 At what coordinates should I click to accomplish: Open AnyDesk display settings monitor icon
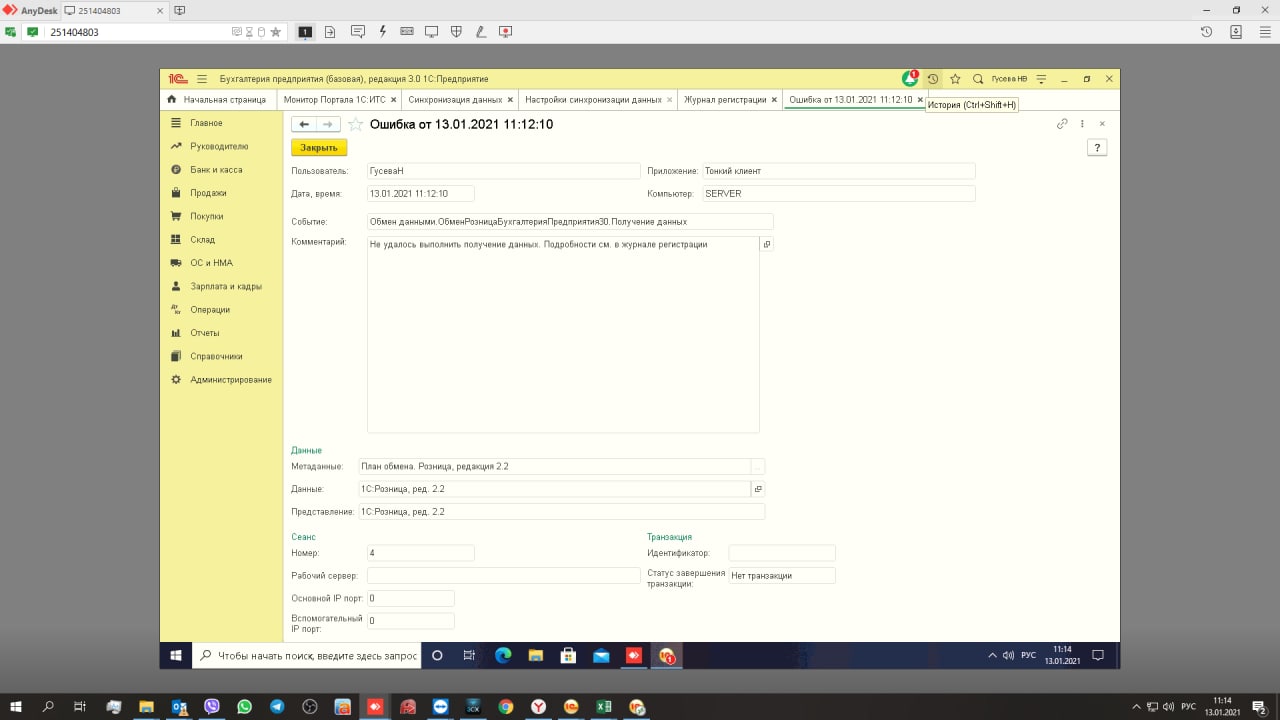coord(432,32)
